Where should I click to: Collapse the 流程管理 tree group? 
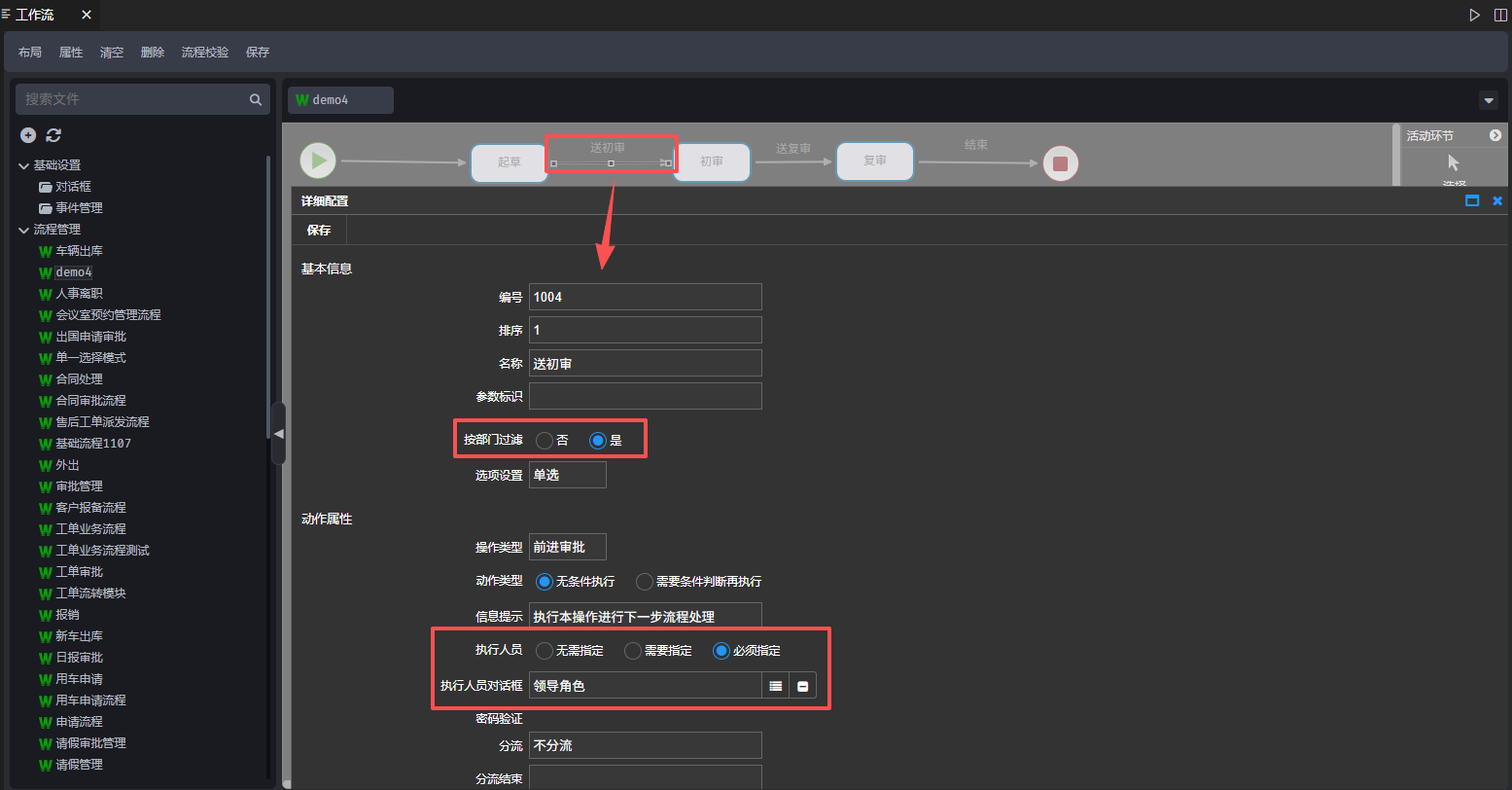[24, 230]
